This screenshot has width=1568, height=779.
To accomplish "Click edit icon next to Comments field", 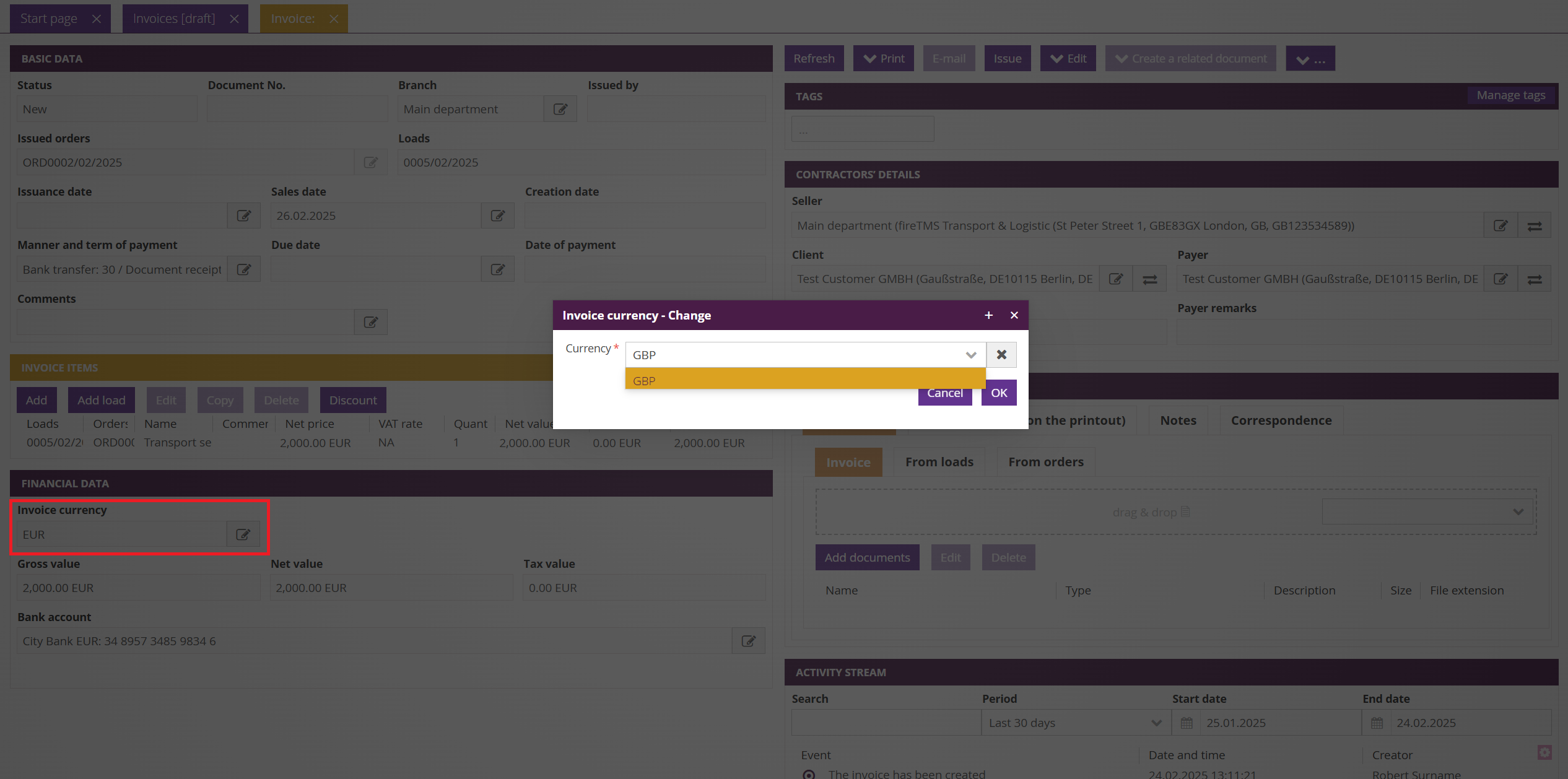I will click(x=371, y=322).
